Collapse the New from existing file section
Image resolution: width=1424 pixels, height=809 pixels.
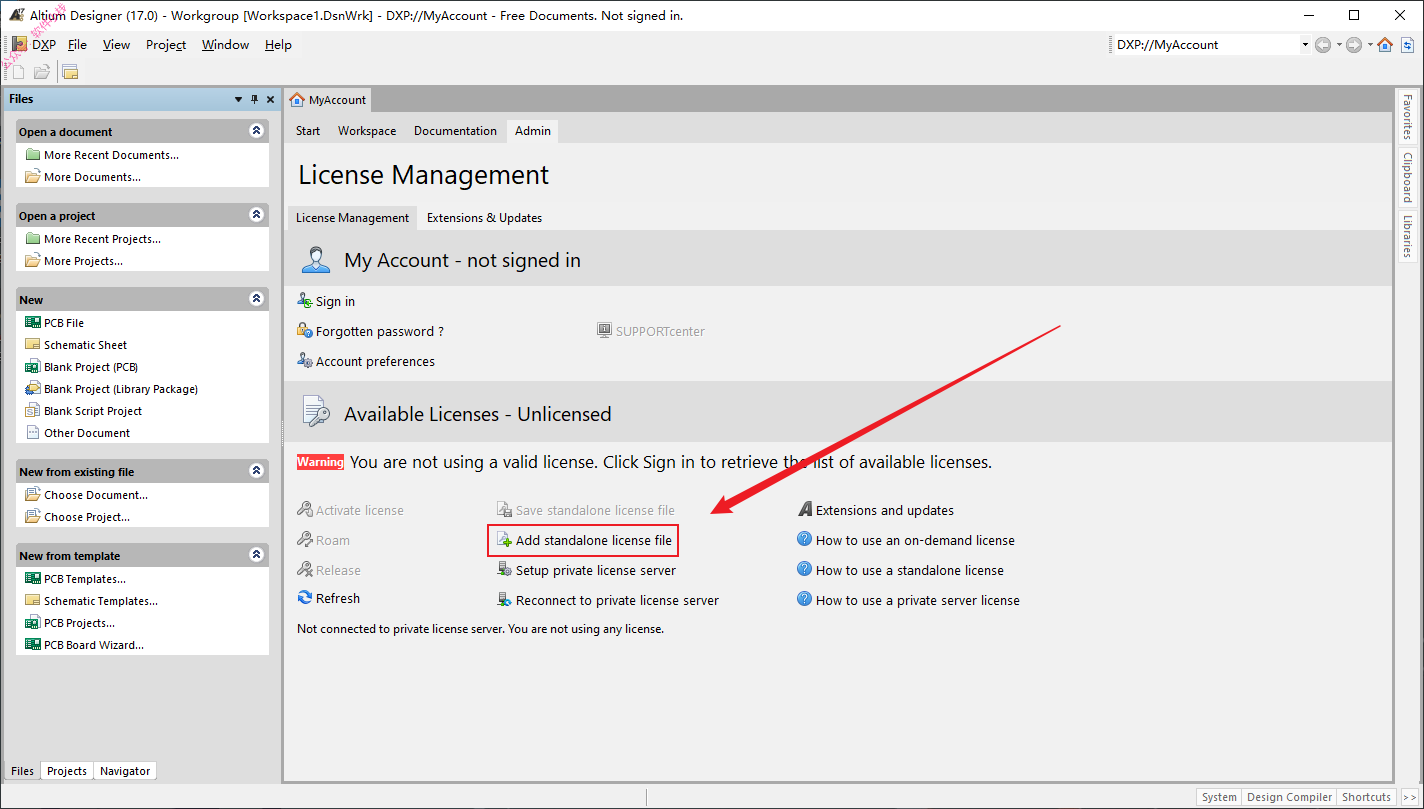tap(257, 471)
